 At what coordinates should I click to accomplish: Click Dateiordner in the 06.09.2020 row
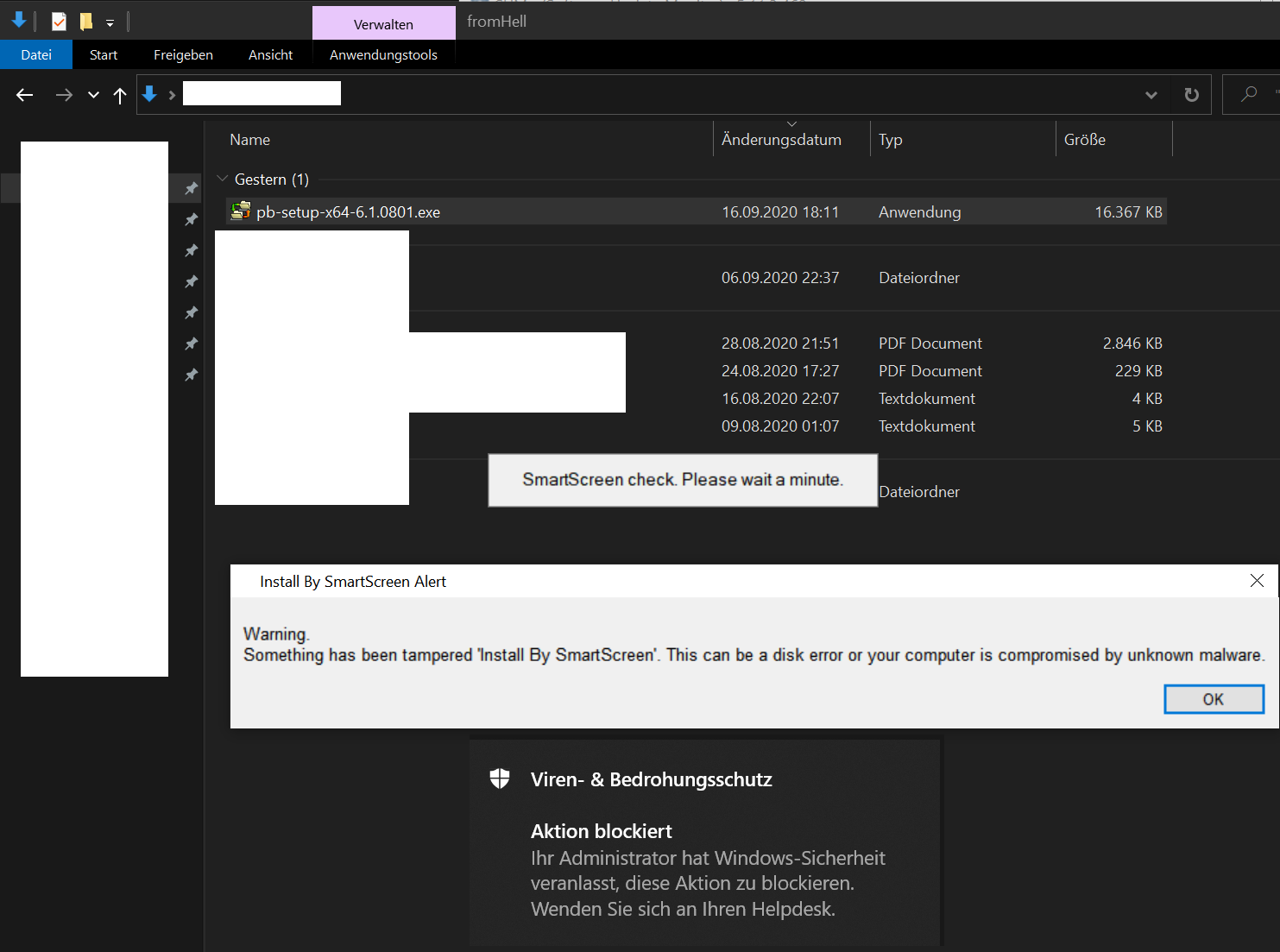pos(919,278)
